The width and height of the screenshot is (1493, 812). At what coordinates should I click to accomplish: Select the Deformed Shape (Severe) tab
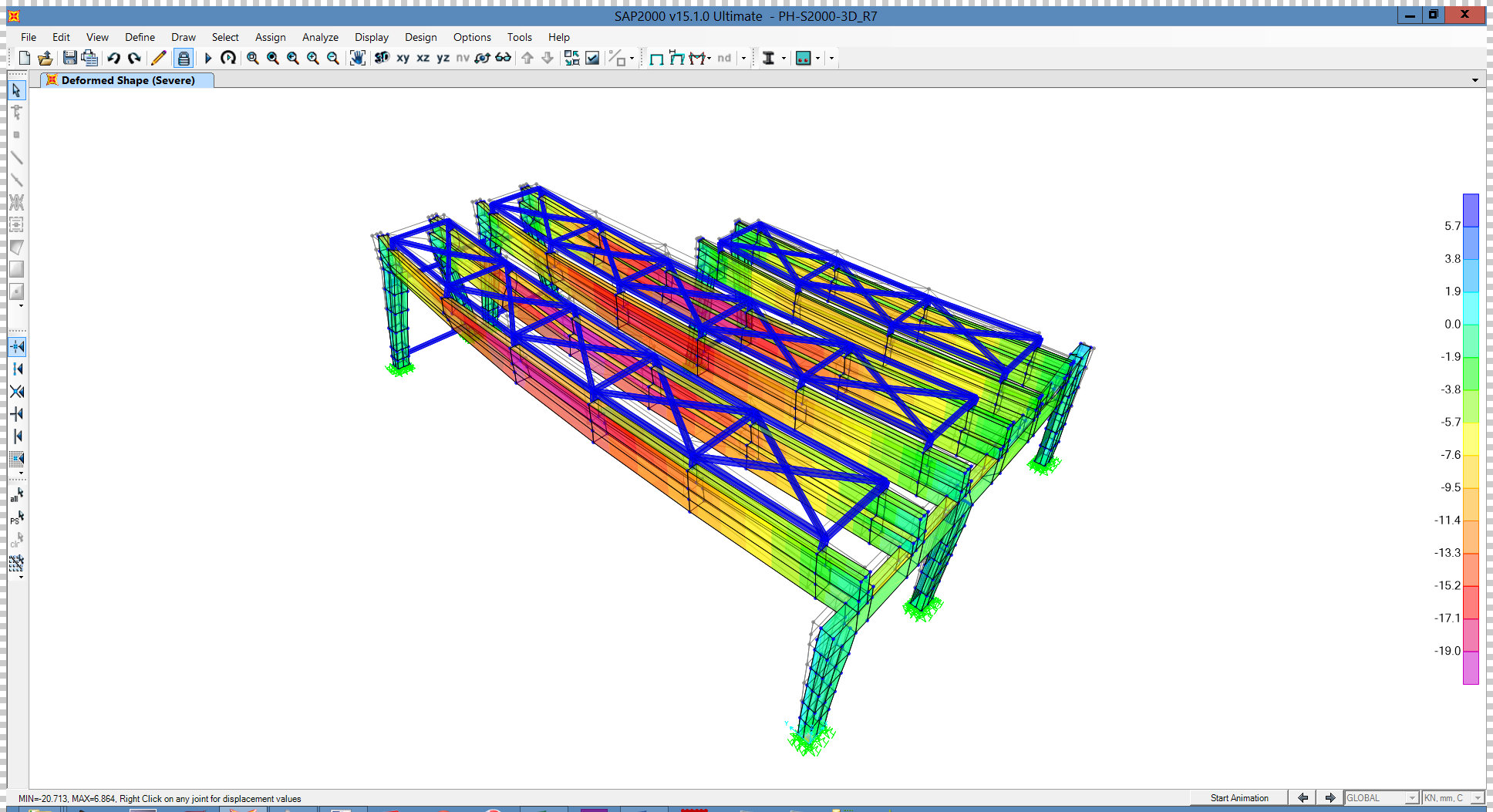tap(127, 80)
